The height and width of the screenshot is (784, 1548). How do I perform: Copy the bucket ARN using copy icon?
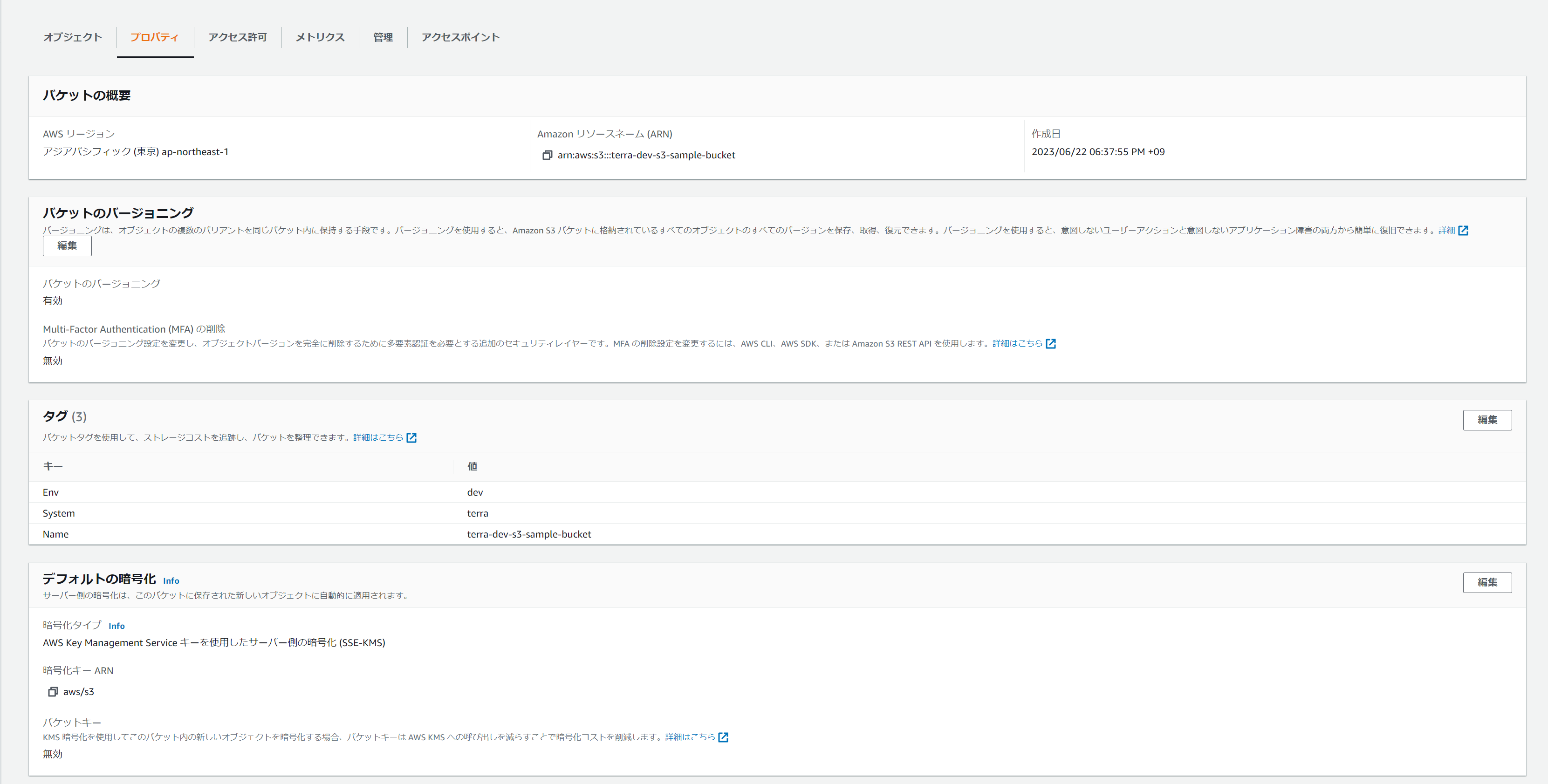click(x=547, y=155)
